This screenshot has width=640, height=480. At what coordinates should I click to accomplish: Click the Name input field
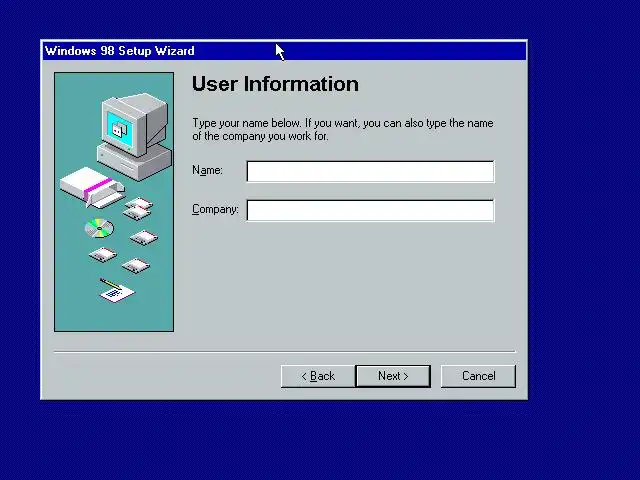pyautogui.click(x=370, y=171)
